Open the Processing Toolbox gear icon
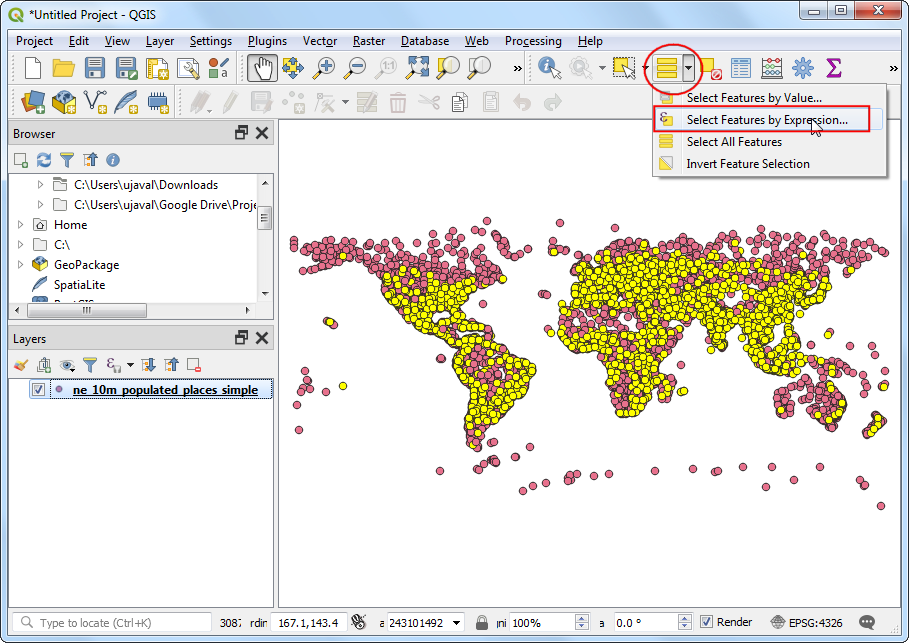 tap(802, 68)
